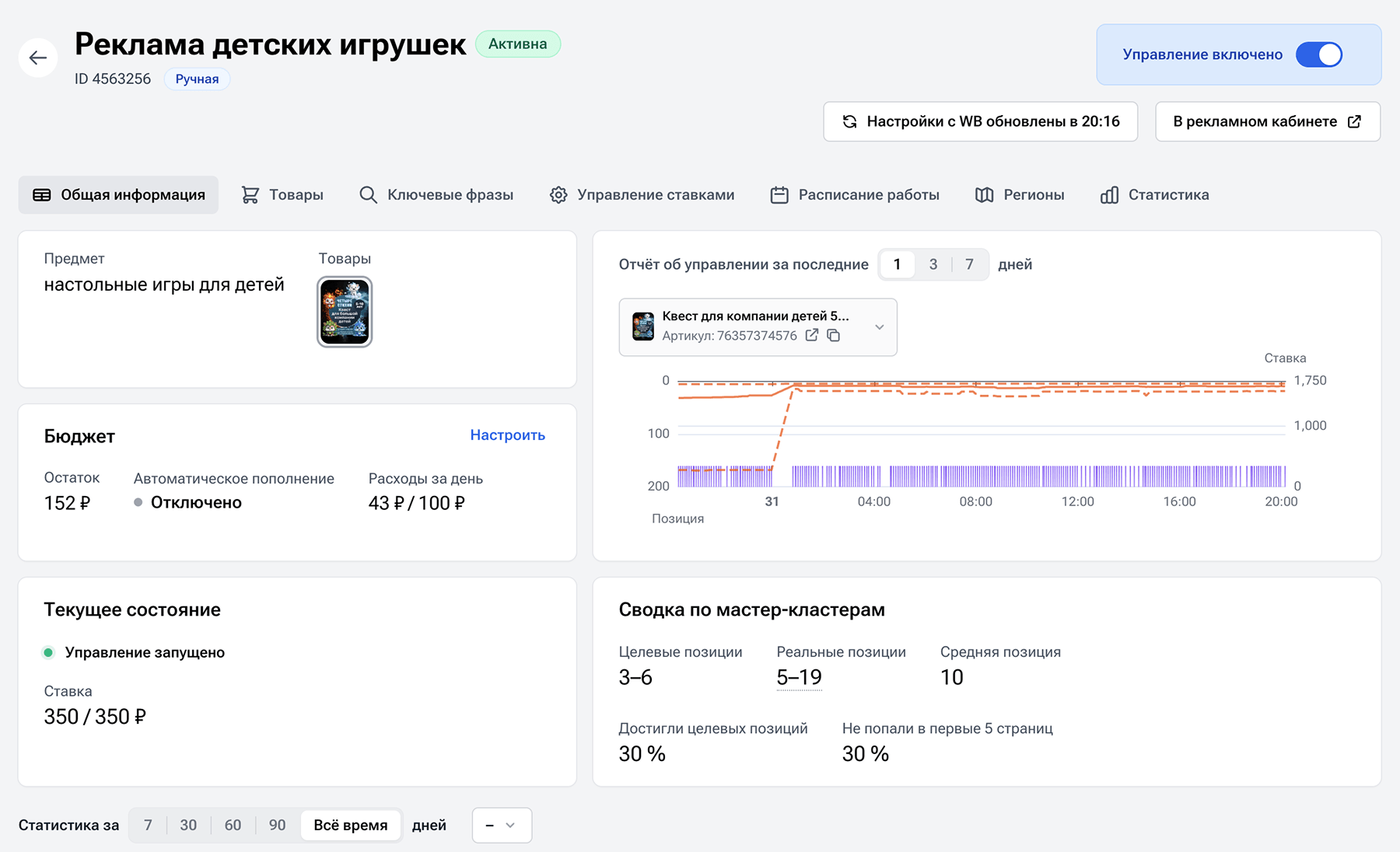
Task: Click the magnifier icon for Ключевые фразы
Action: [368, 195]
